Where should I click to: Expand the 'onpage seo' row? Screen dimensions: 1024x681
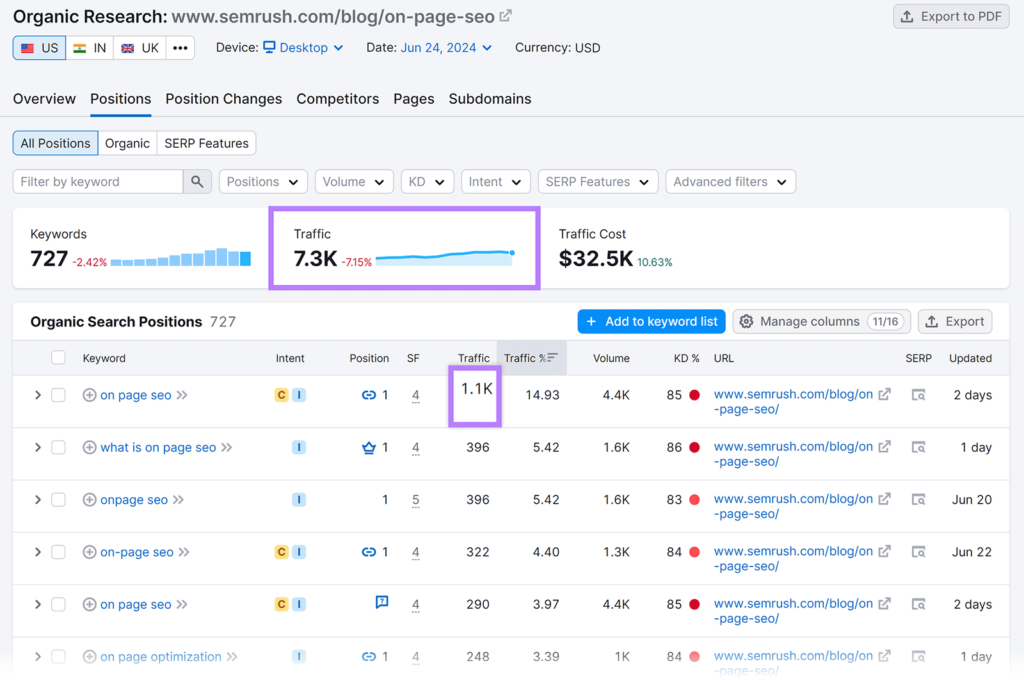[x=37, y=499]
